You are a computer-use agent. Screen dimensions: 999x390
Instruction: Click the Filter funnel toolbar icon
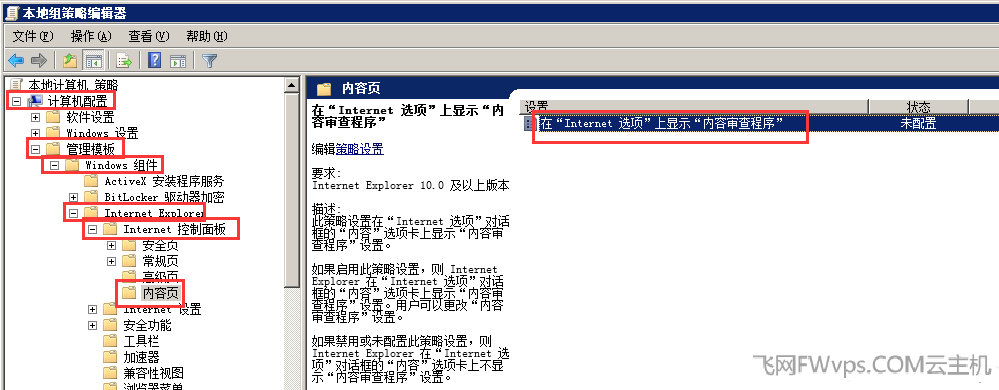coord(210,61)
